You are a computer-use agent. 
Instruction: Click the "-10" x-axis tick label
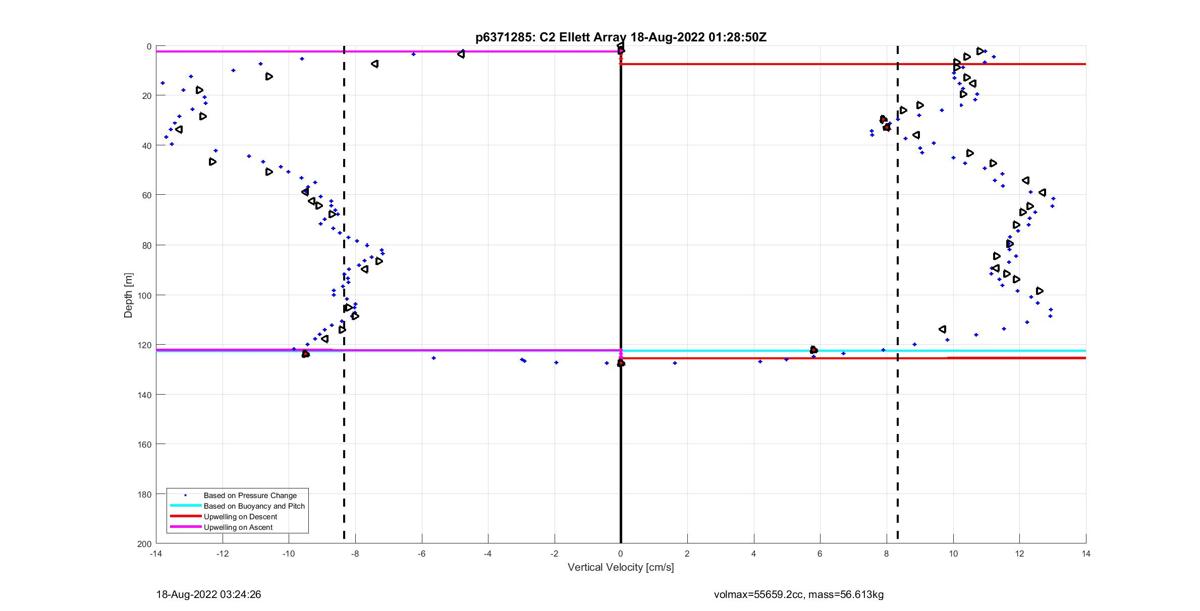289,553
